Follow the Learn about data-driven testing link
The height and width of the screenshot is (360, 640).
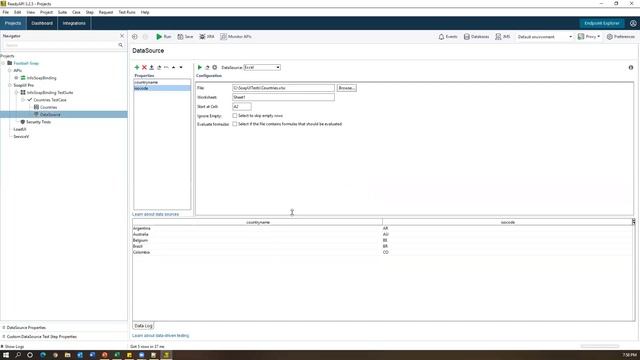160,336
